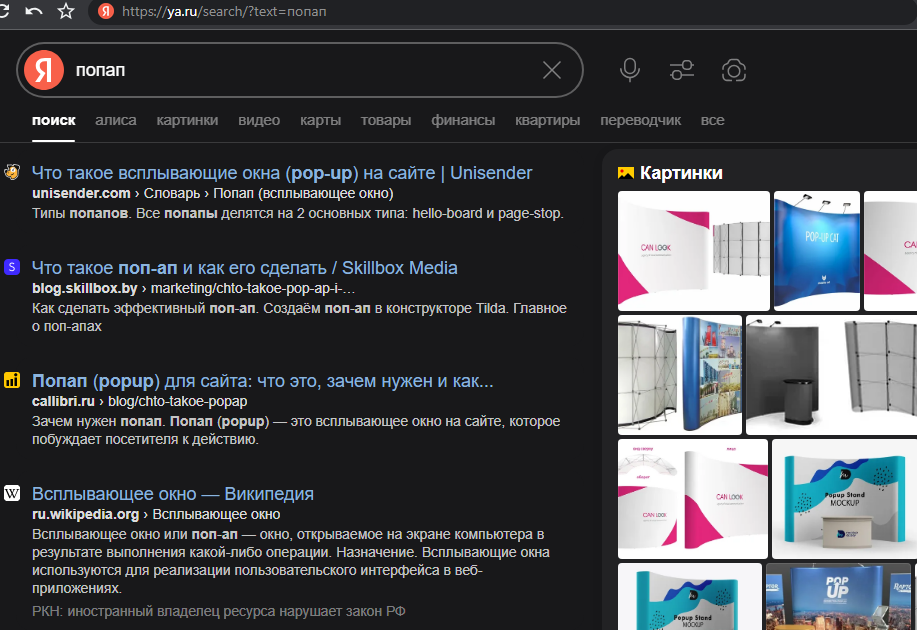Open the Алиса tab
Viewport: 917px width, 630px height.
(116, 120)
